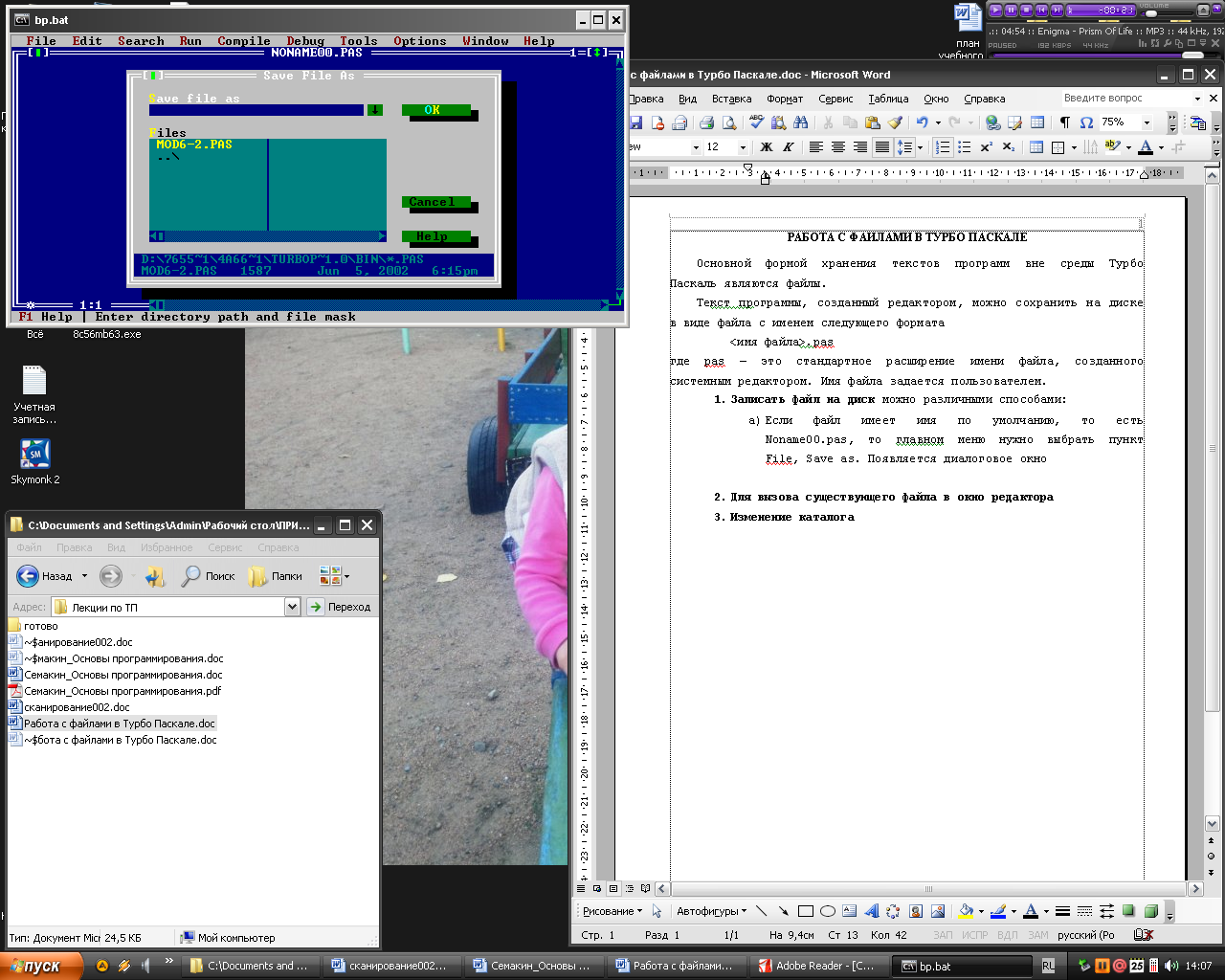1225x980 pixels.
Task: Open the font size 12 dropdown
Action: pyautogui.click(x=743, y=147)
